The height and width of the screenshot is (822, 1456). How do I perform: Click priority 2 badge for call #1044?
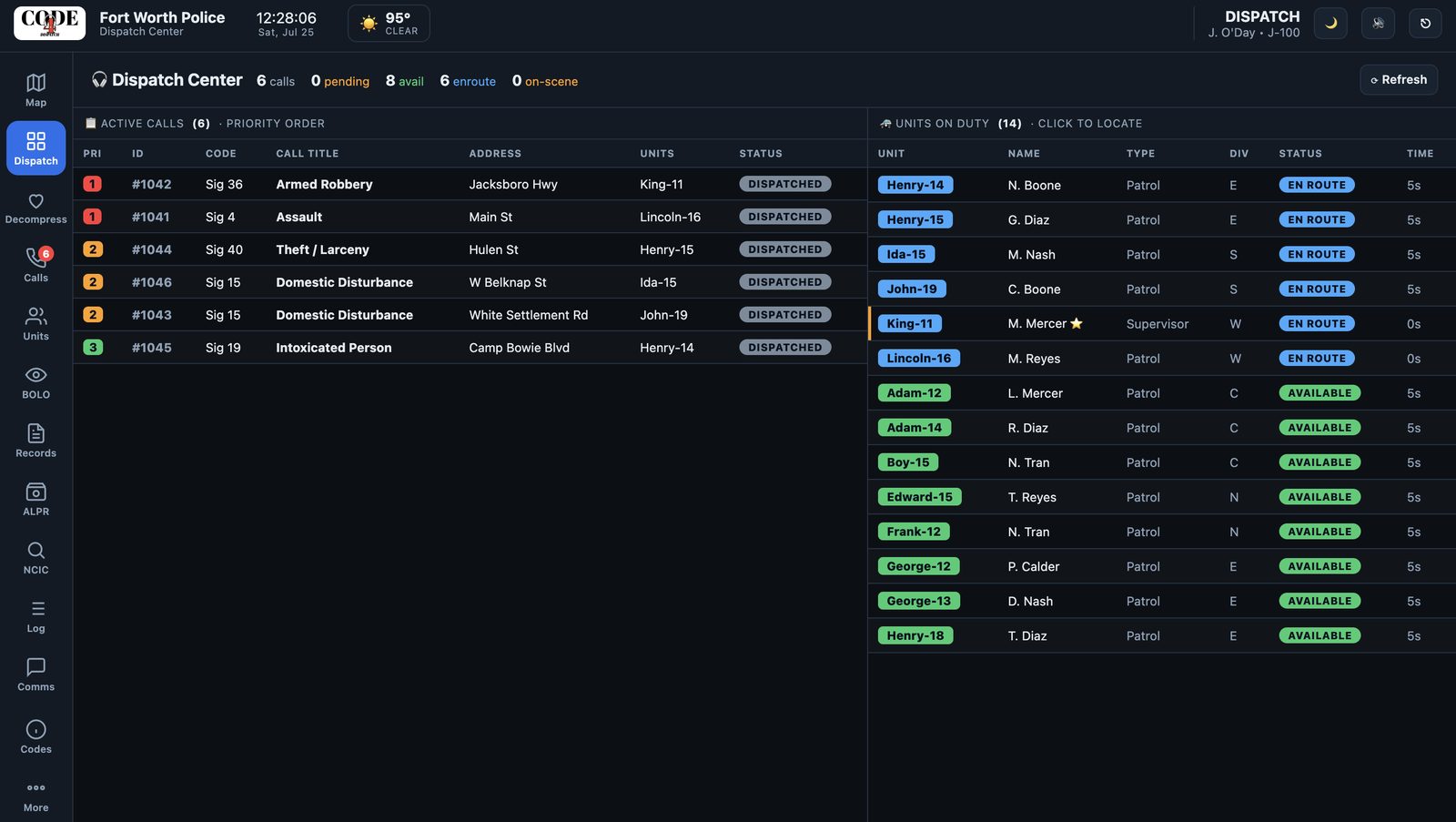[92, 249]
